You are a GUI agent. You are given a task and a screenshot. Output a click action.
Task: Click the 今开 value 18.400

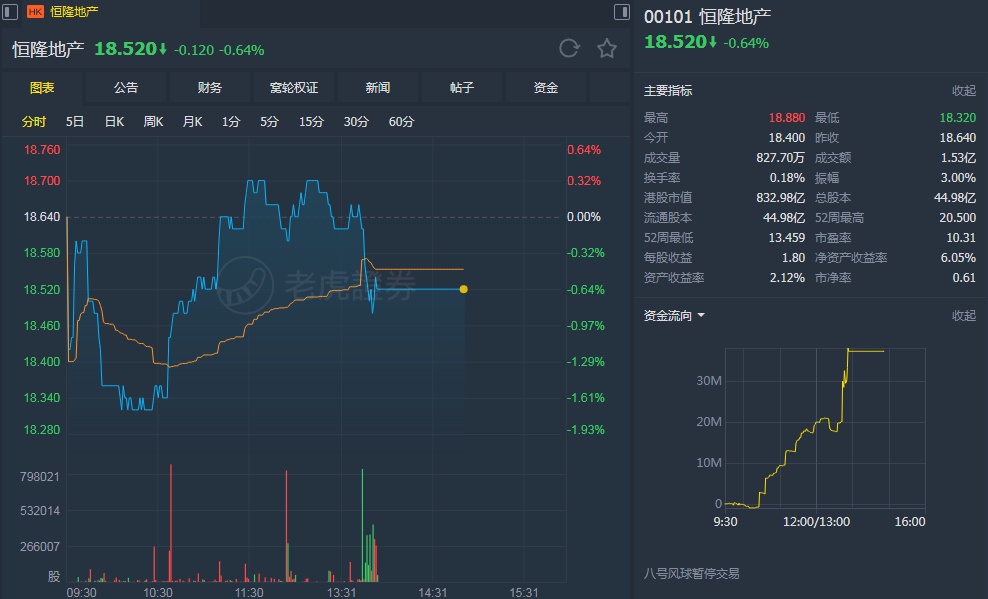[x=786, y=137]
